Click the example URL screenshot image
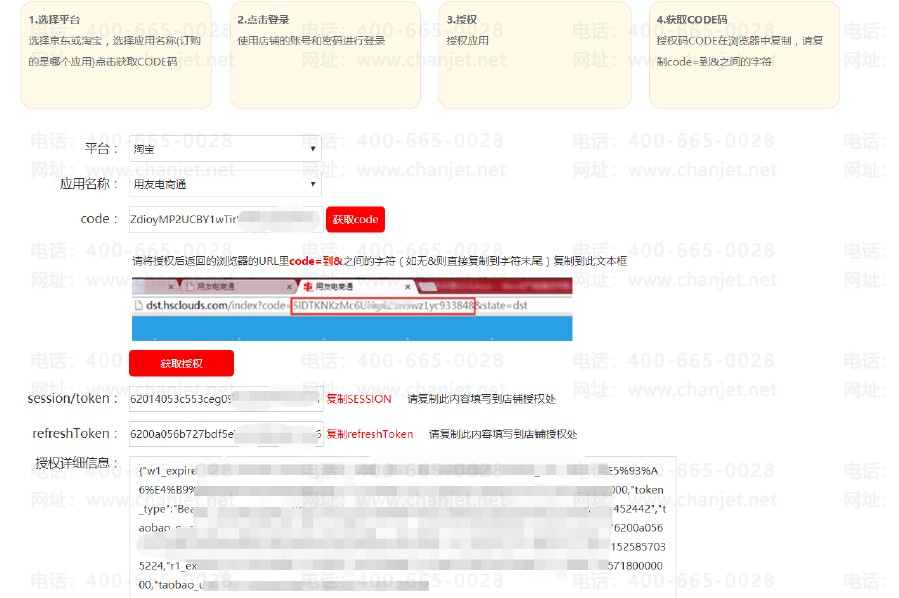 click(x=352, y=309)
